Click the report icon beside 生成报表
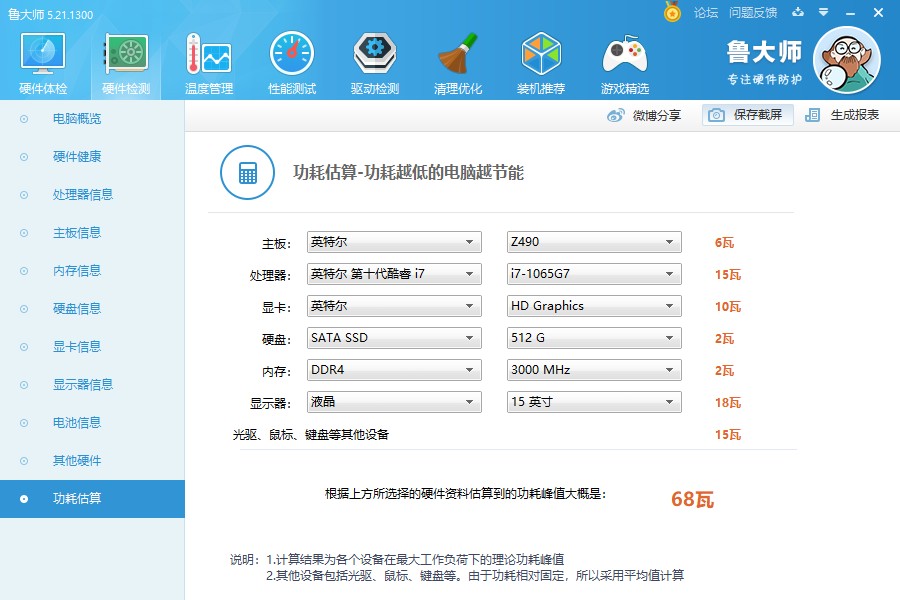900x600 pixels. tap(812, 115)
